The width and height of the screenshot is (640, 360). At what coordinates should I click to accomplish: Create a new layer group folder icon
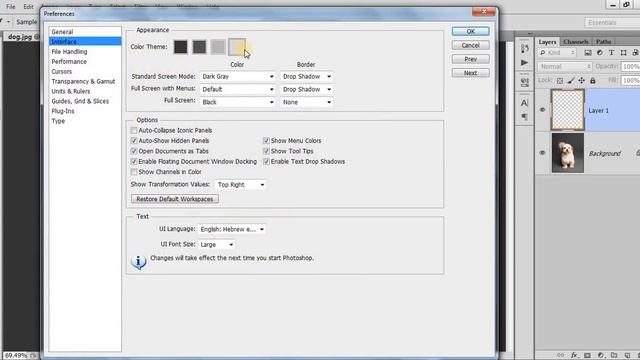tap(614, 355)
